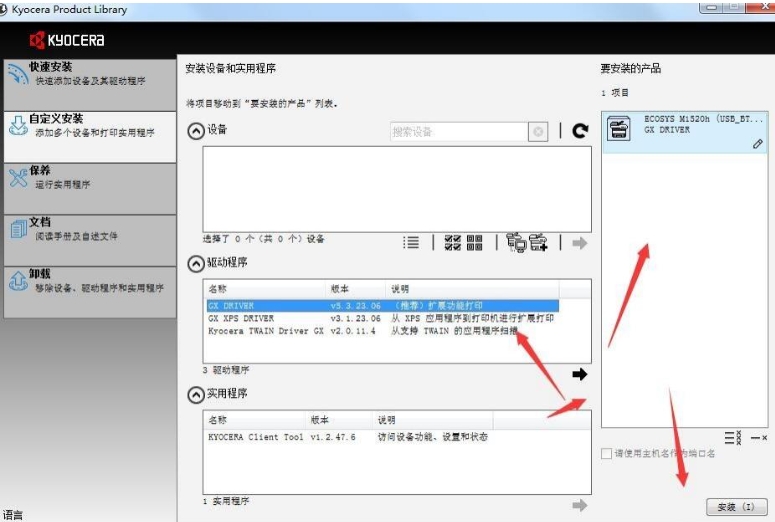The height and width of the screenshot is (522, 775).
Task: Click the 卸载 upload-arrow icon
Action: [18, 281]
